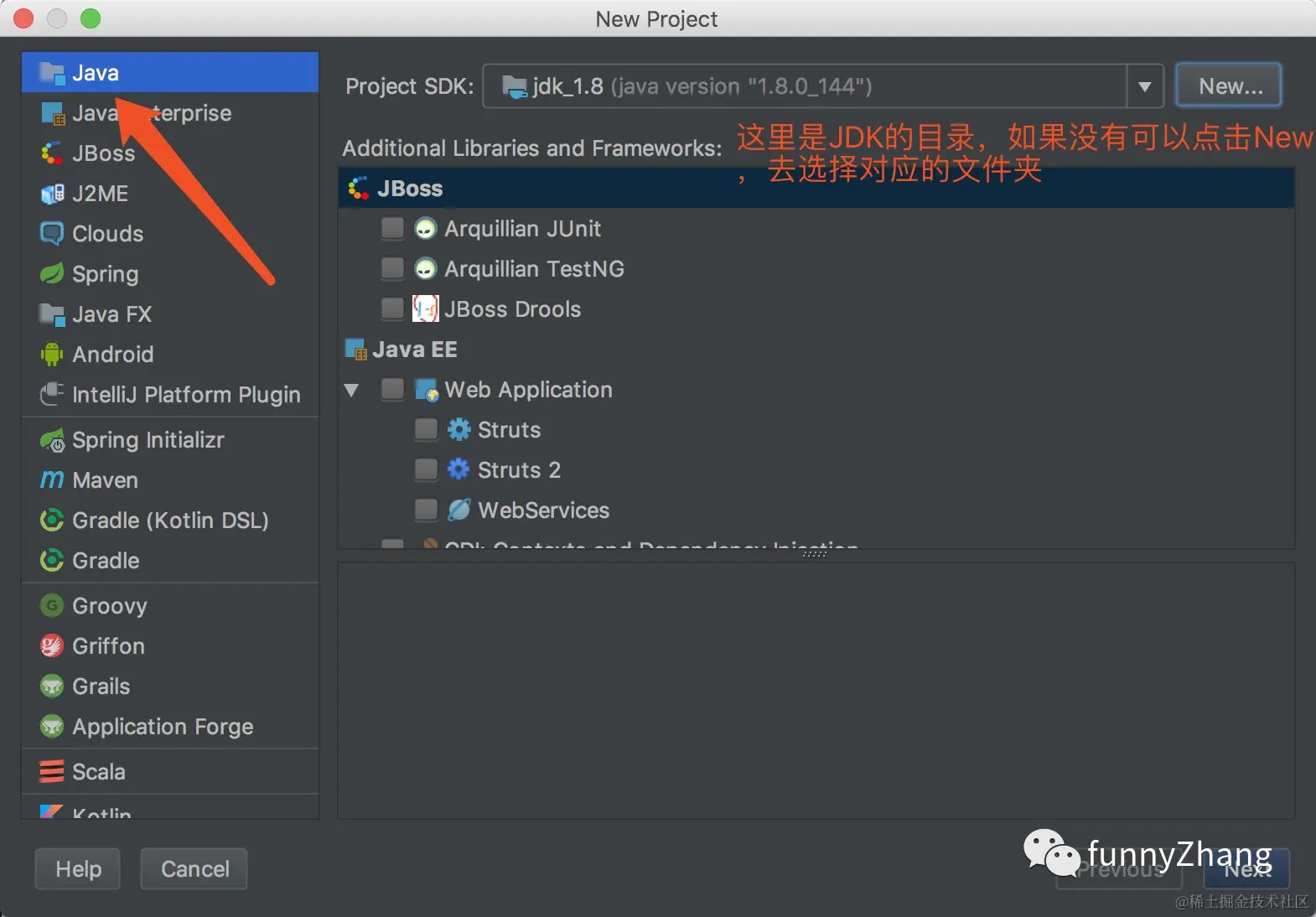Click the 'WebServices' label text

click(543, 510)
